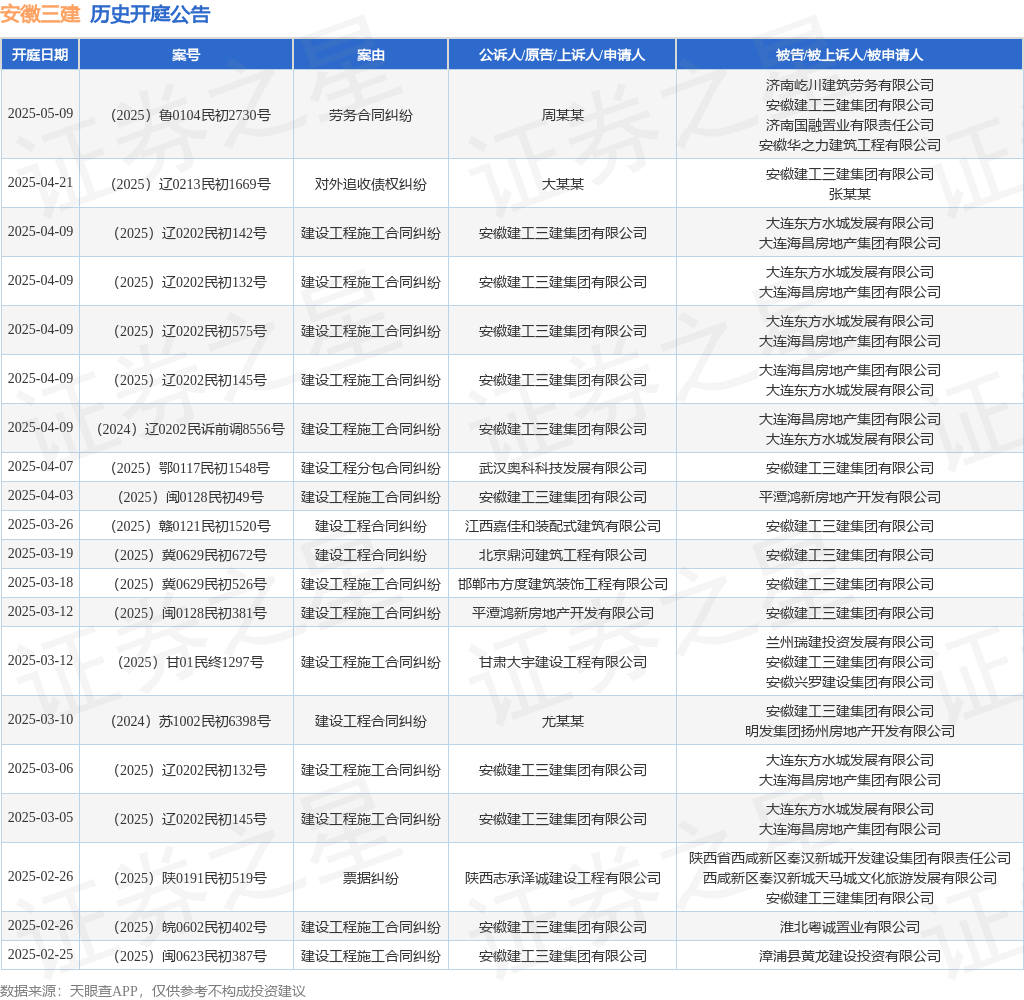This screenshot has height=1000, width=1024.
Task: Click defendant 安徽华之力建筑工程有限公司
Action: tap(849, 145)
